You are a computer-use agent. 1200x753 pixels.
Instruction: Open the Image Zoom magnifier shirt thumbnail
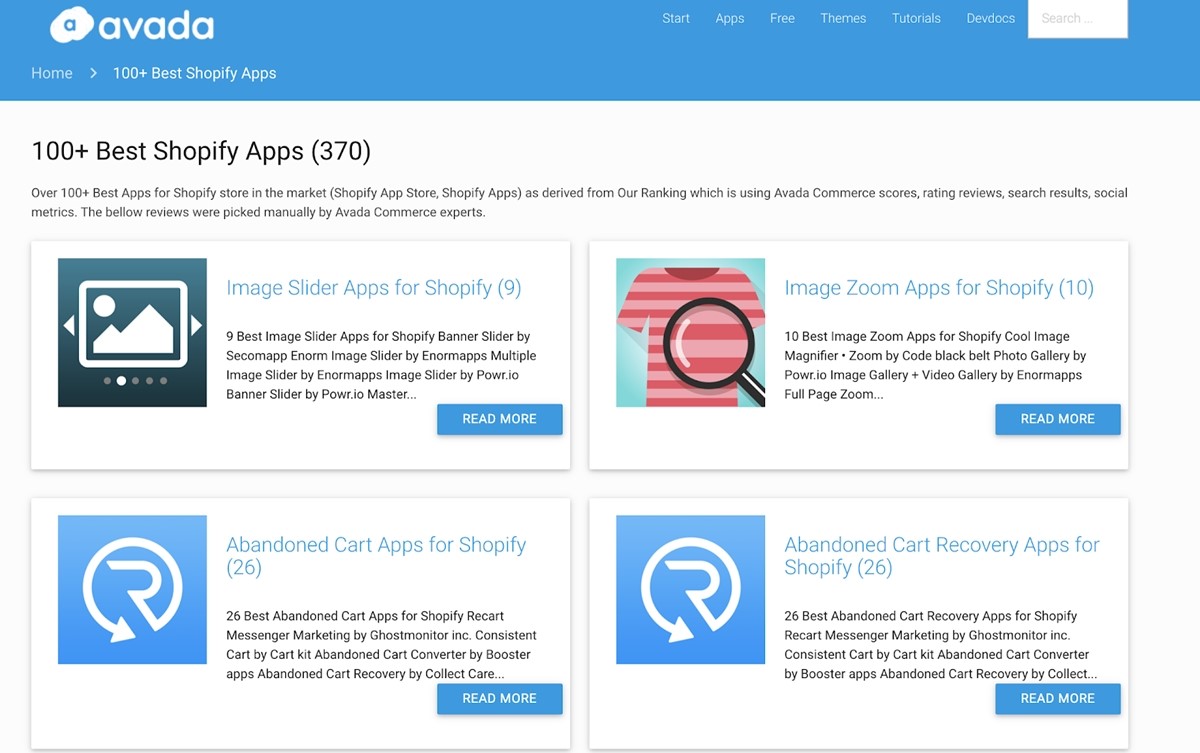pyautogui.click(x=690, y=333)
